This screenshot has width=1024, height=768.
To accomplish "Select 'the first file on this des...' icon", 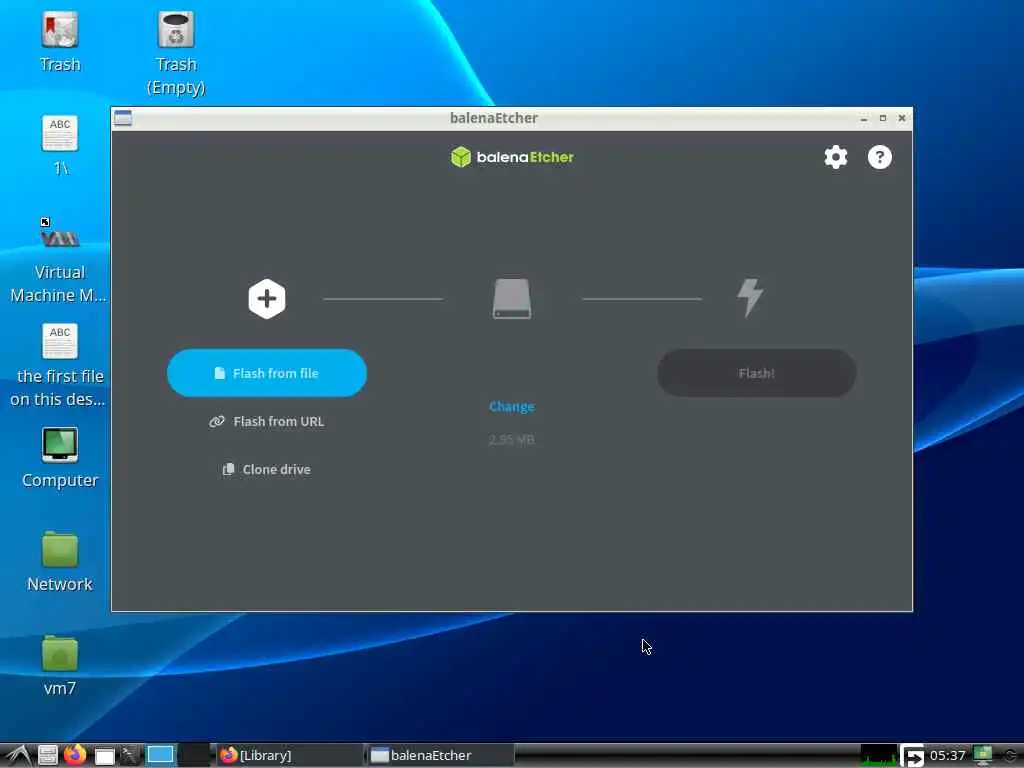I will click(x=59, y=366).
